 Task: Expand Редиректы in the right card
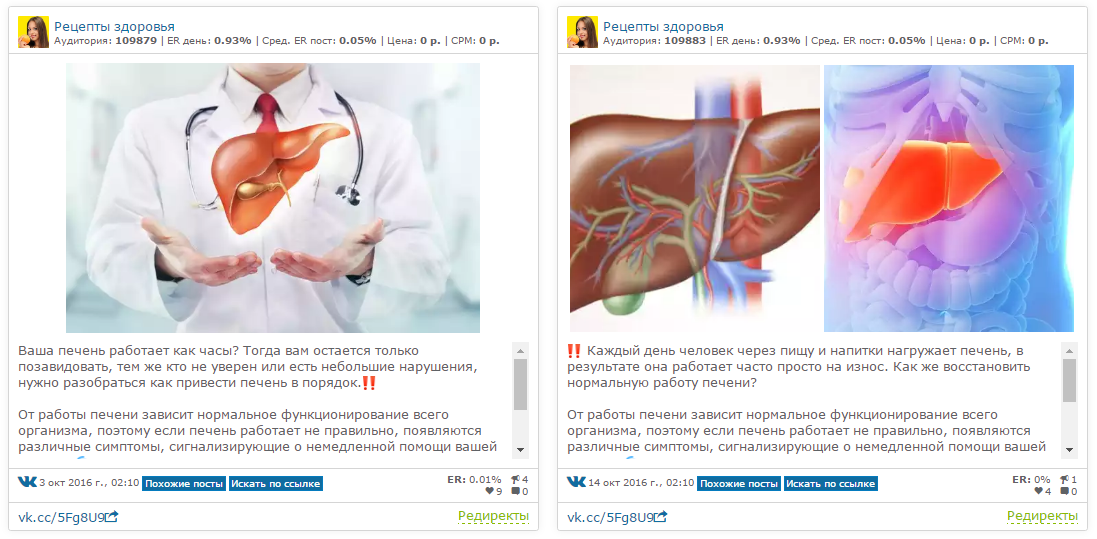(x=1042, y=517)
